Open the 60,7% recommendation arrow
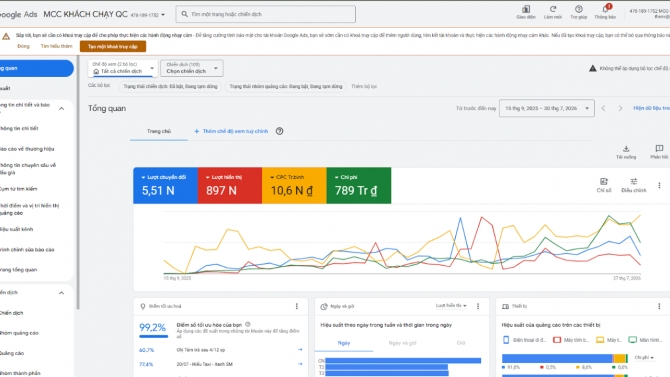Screen dimensions: 670x377 (300, 350)
